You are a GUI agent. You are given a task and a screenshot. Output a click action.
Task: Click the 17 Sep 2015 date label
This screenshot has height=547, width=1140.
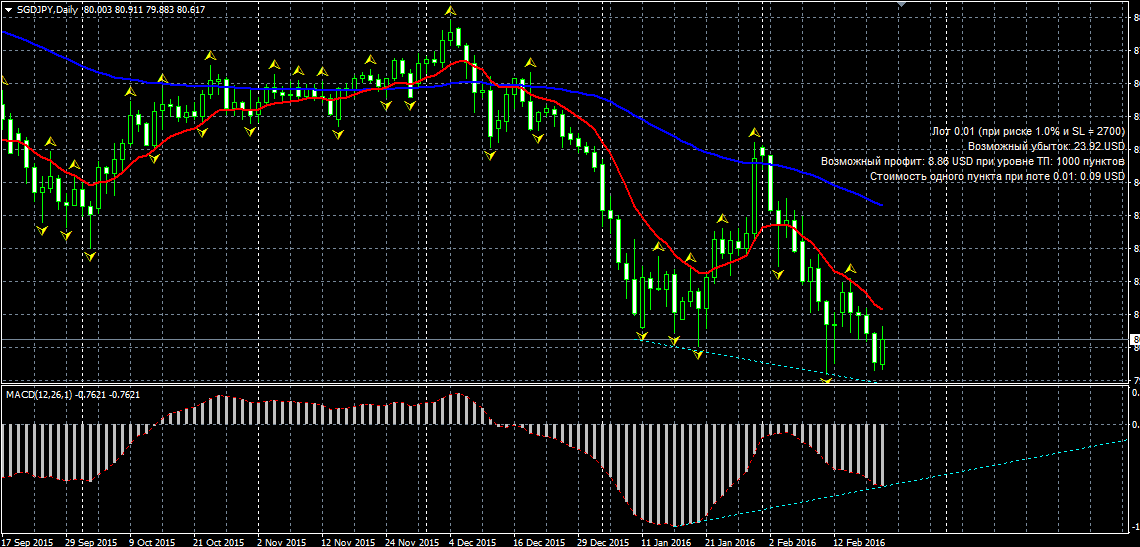coord(27,542)
